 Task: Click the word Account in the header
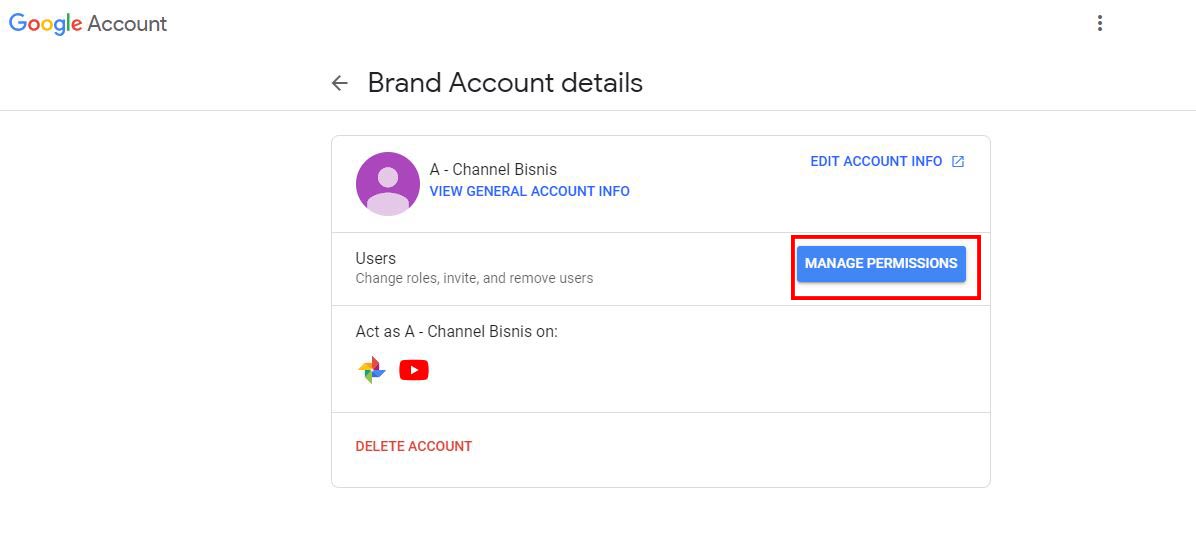click(127, 24)
